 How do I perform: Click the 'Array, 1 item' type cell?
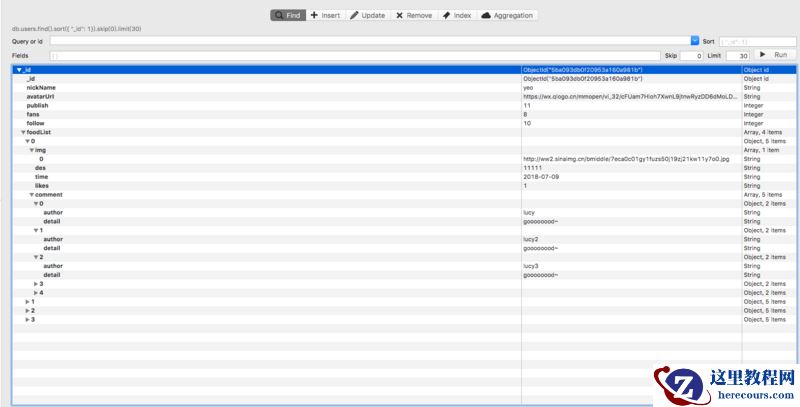tap(761, 150)
